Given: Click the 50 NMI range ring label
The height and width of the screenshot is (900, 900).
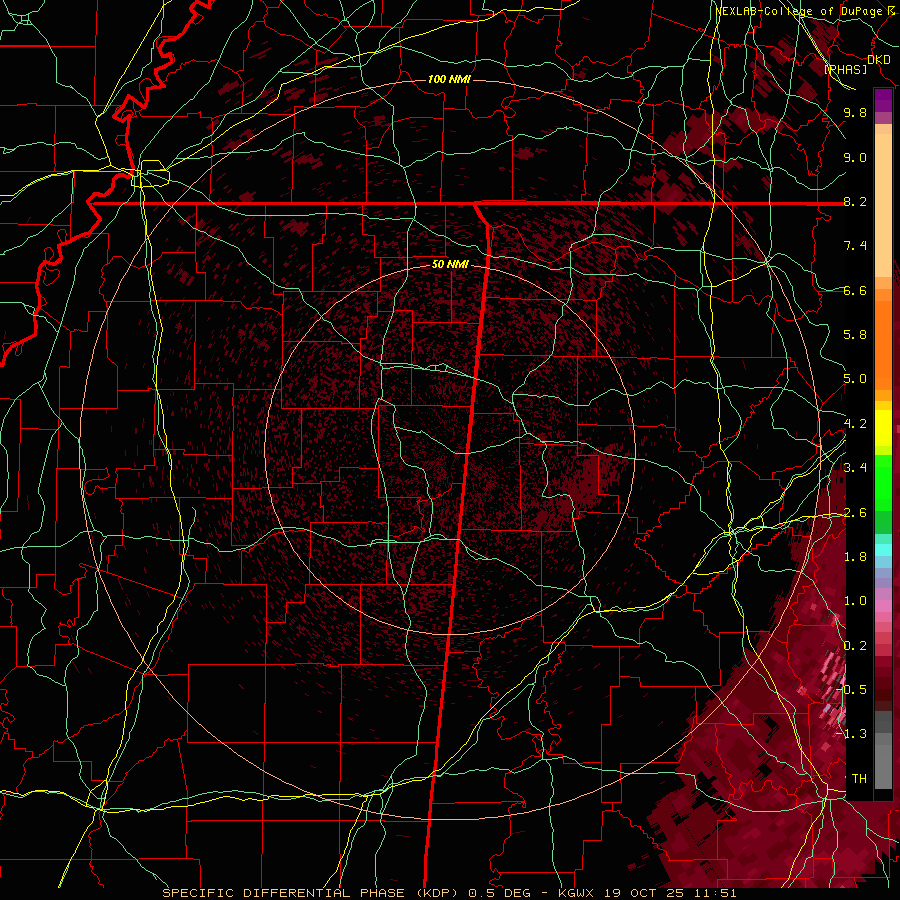Looking at the screenshot, I should pyautogui.click(x=450, y=265).
